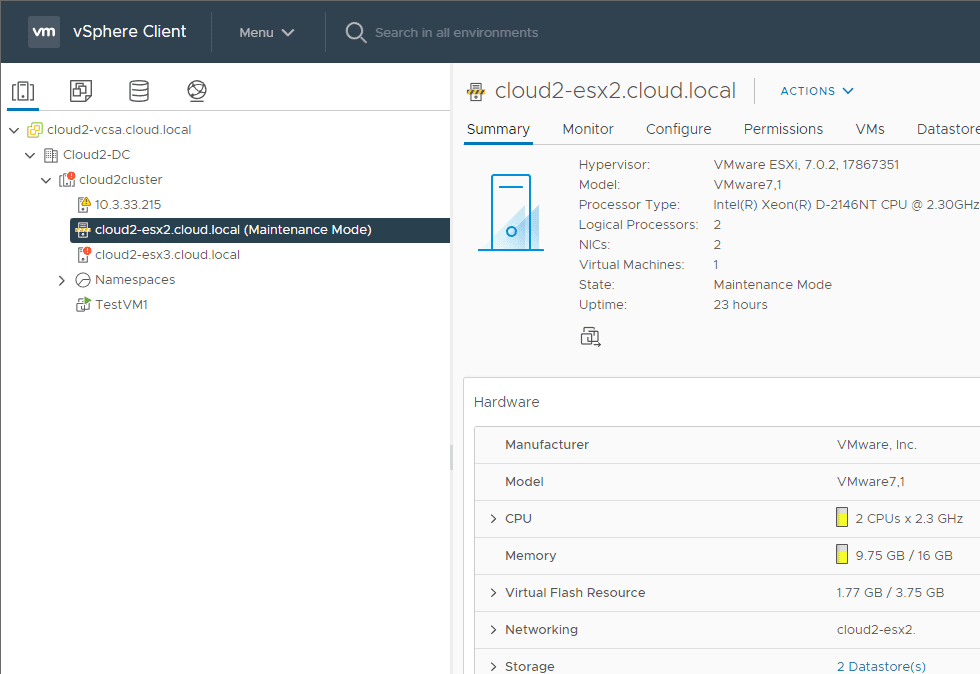Expand the CPU hardware row
Screen dimensions: 980x674
pyautogui.click(x=493, y=519)
